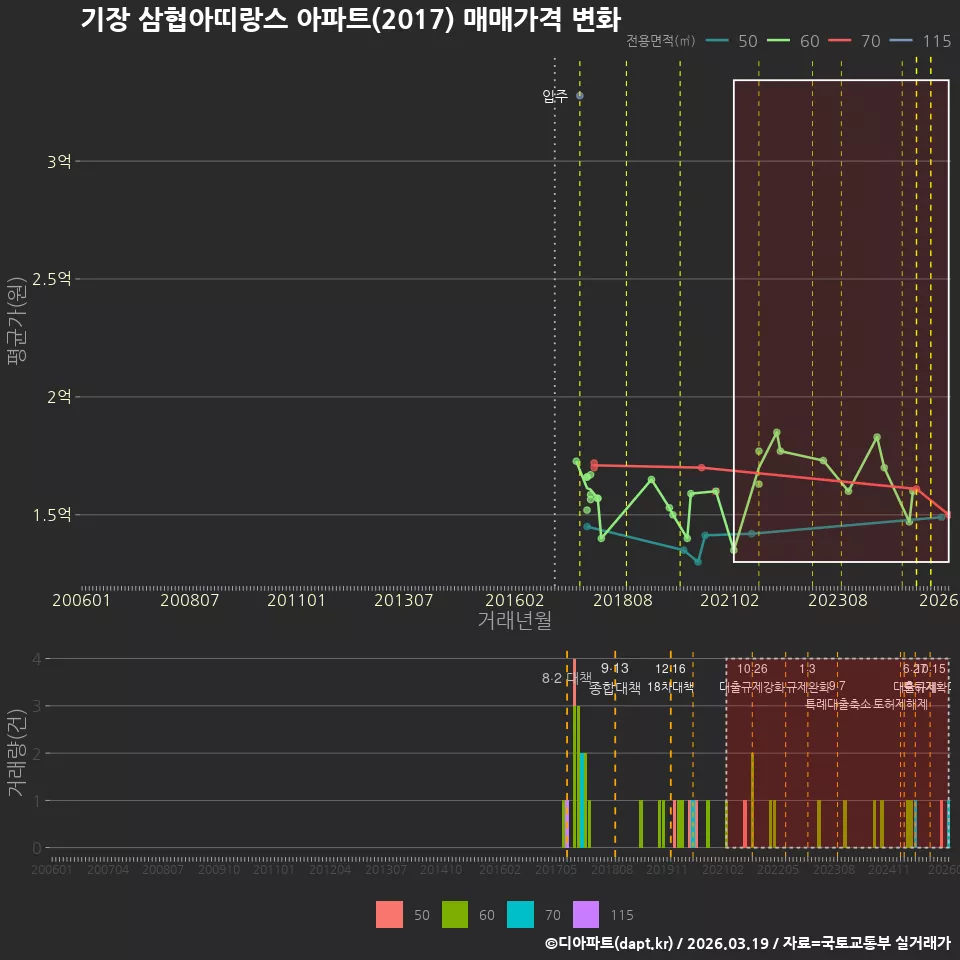Viewport: 960px width, 960px height.
Task: Click '202411' on the volume chart x-axis
Action: click(888, 869)
